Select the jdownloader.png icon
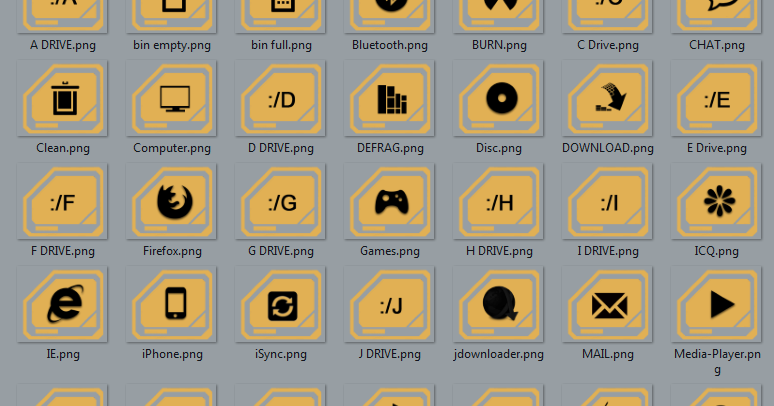 click(499, 304)
